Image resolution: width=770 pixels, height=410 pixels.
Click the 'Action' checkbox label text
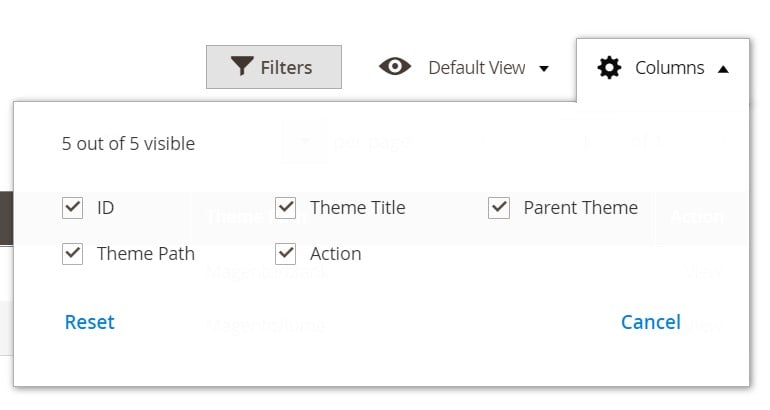click(335, 254)
